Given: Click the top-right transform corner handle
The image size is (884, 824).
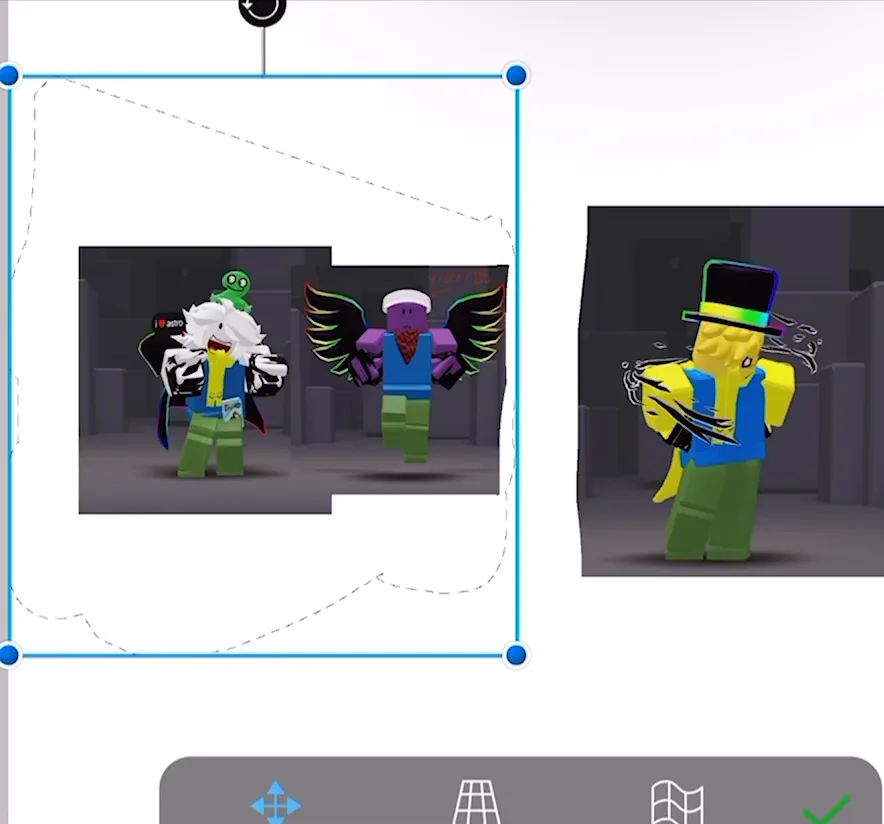Looking at the screenshot, I should pos(516,75).
